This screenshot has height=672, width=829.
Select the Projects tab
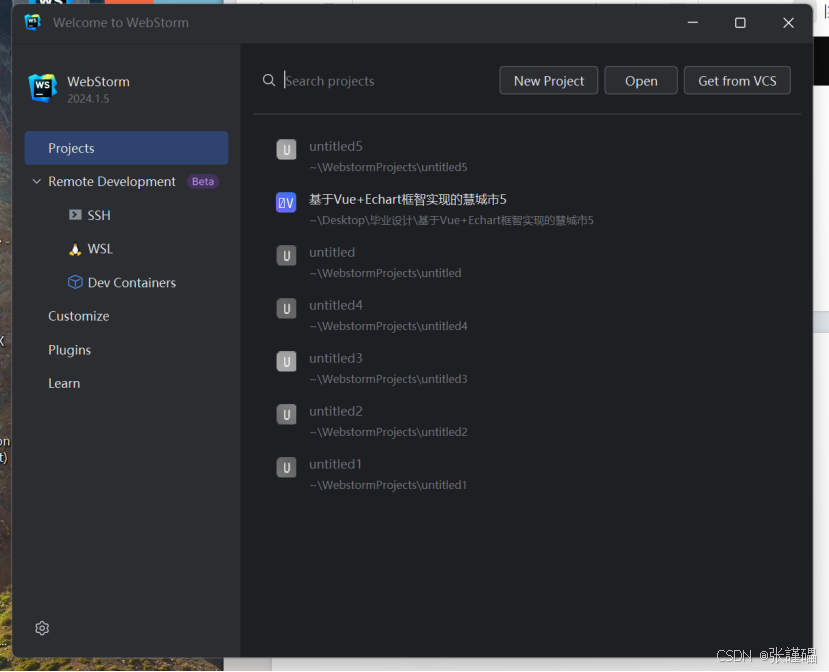click(x=126, y=148)
